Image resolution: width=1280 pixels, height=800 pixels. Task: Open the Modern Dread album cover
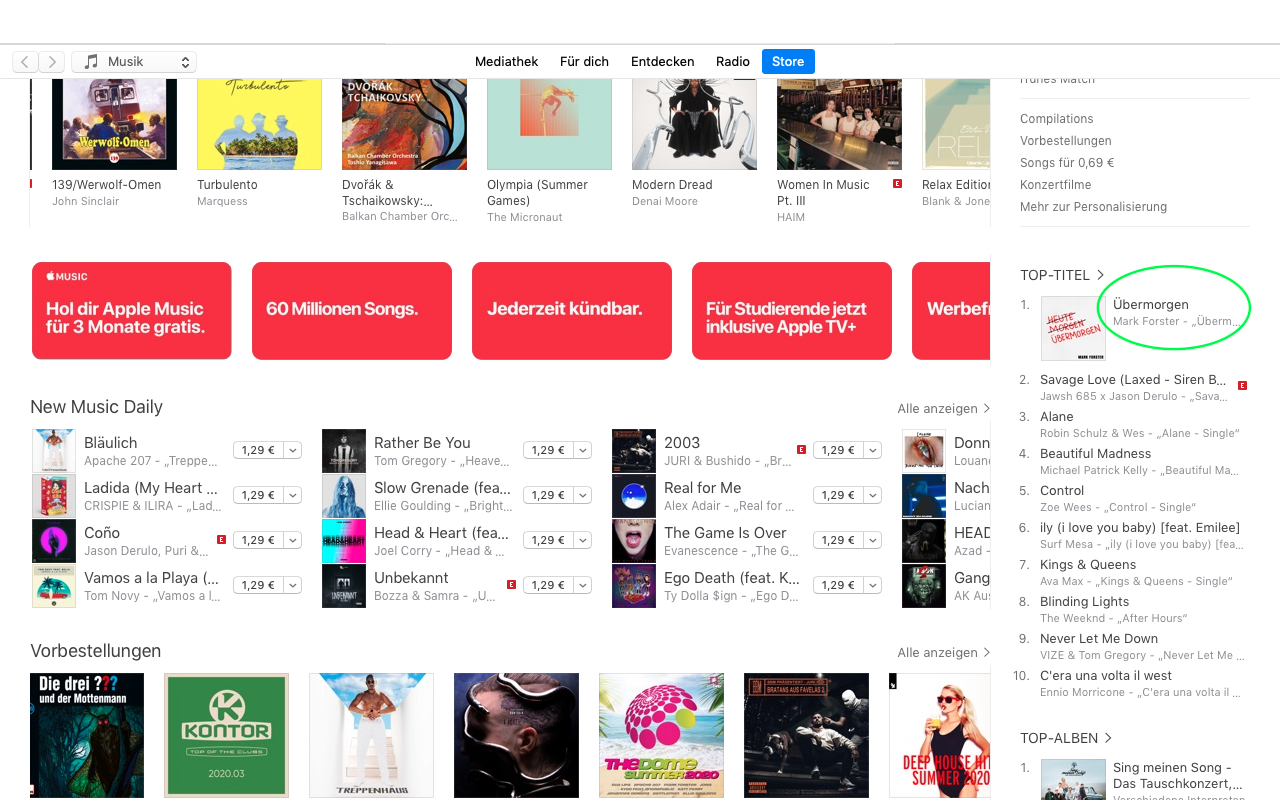[x=694, y=124]
